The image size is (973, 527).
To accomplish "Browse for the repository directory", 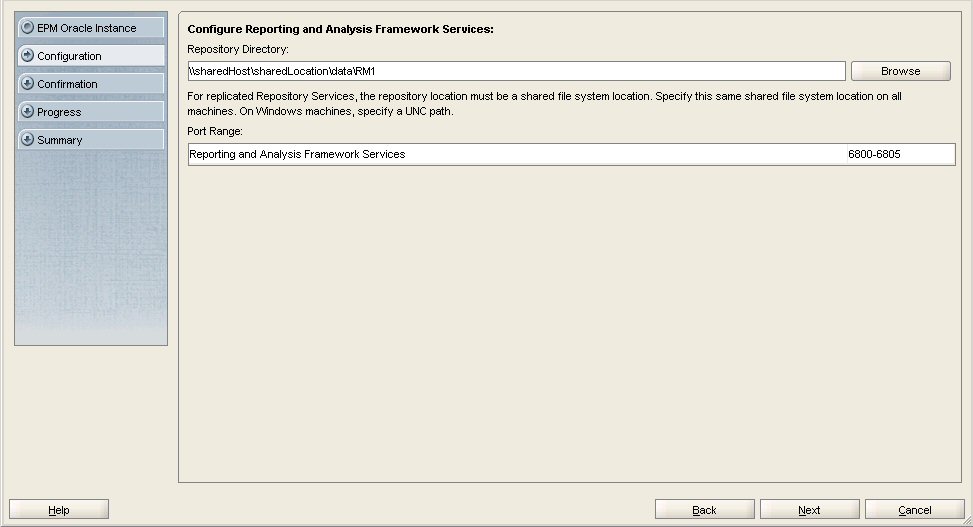I will [x=900, y=71].
